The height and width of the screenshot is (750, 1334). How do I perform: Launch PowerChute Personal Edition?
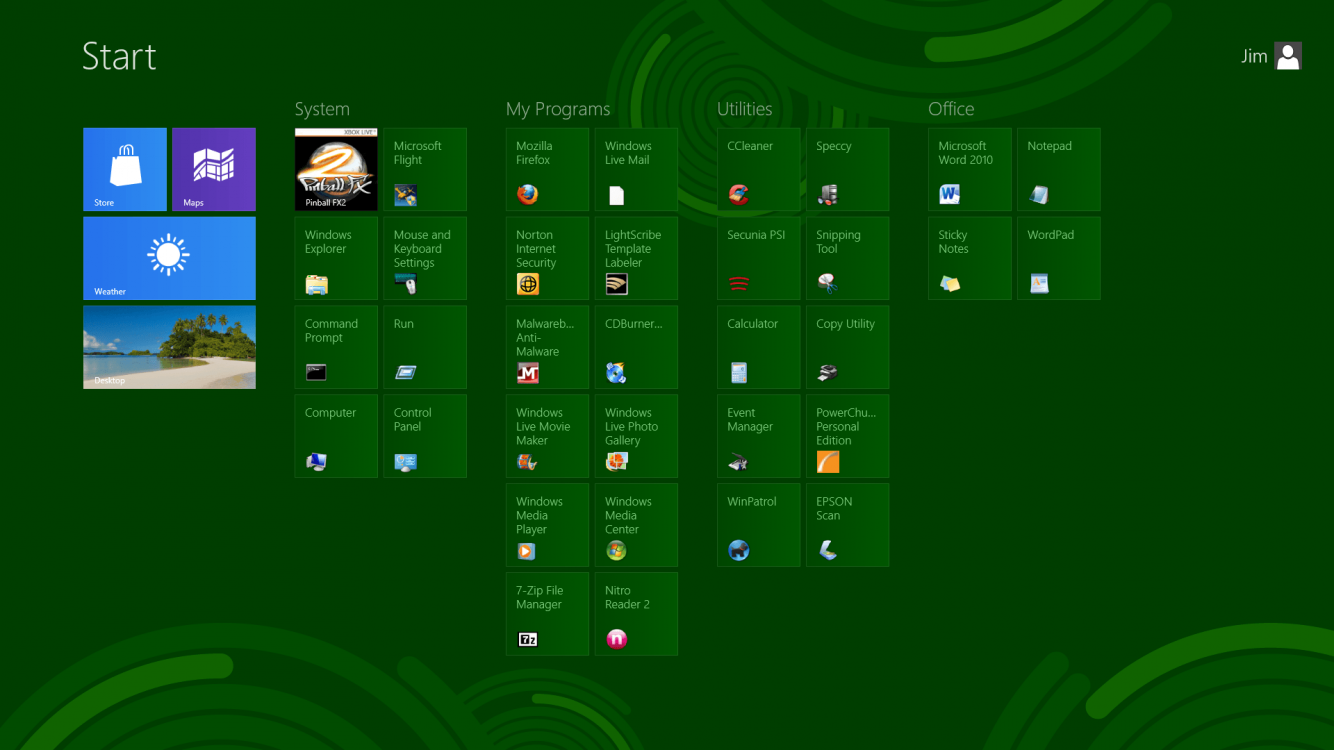coord(847,436)
